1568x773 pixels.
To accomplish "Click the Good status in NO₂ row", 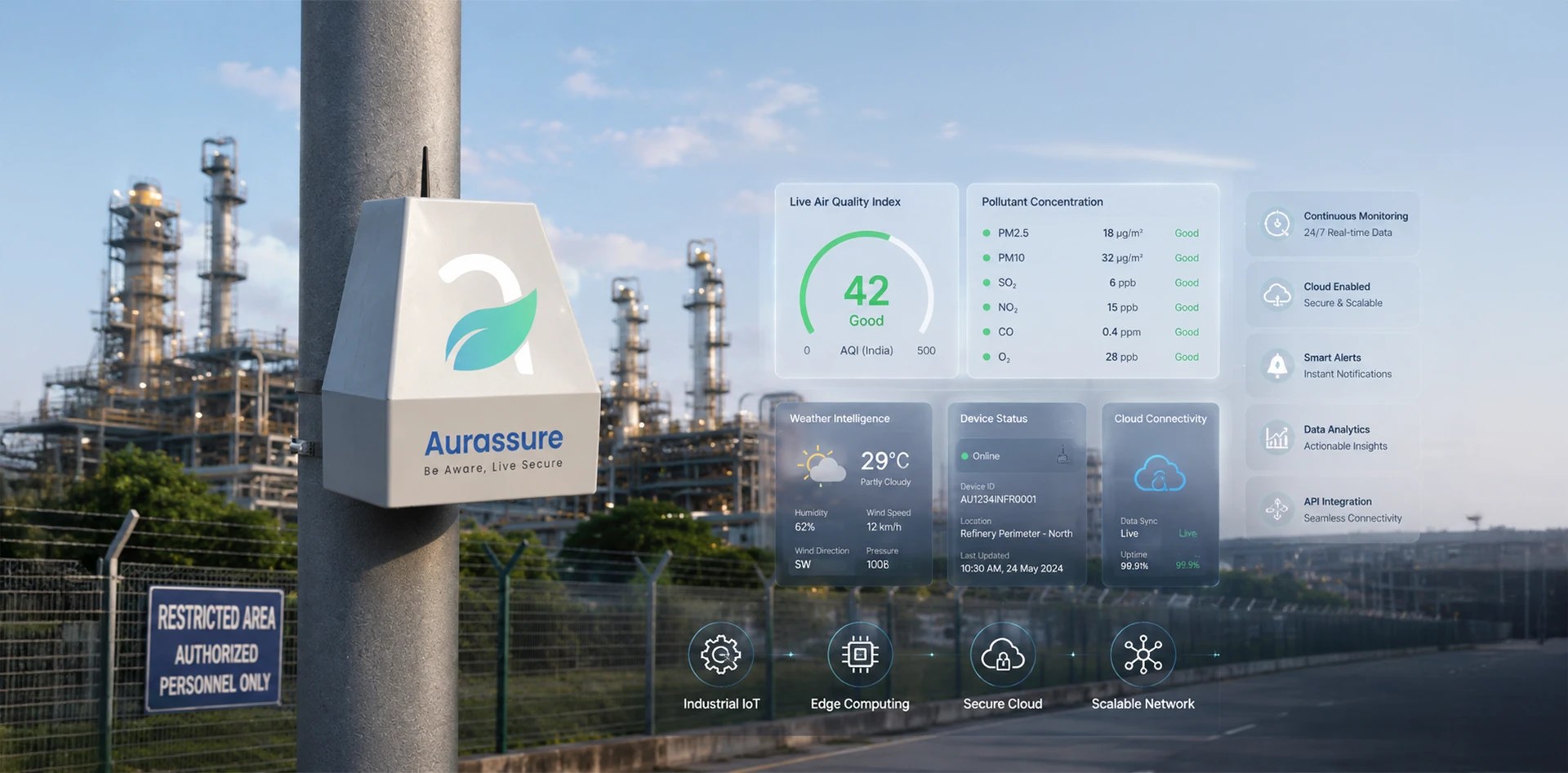I will point(1187,308).
